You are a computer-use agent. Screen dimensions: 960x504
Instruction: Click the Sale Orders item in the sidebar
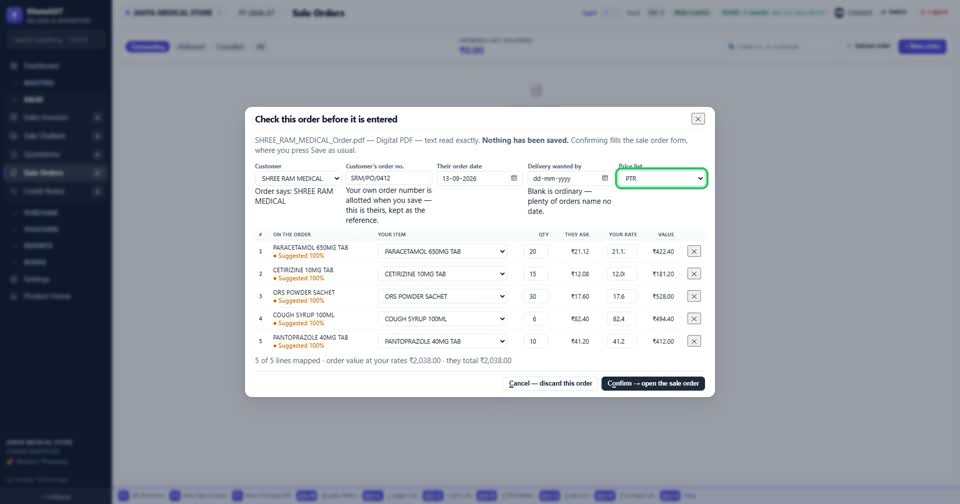(x=55, y=173)
